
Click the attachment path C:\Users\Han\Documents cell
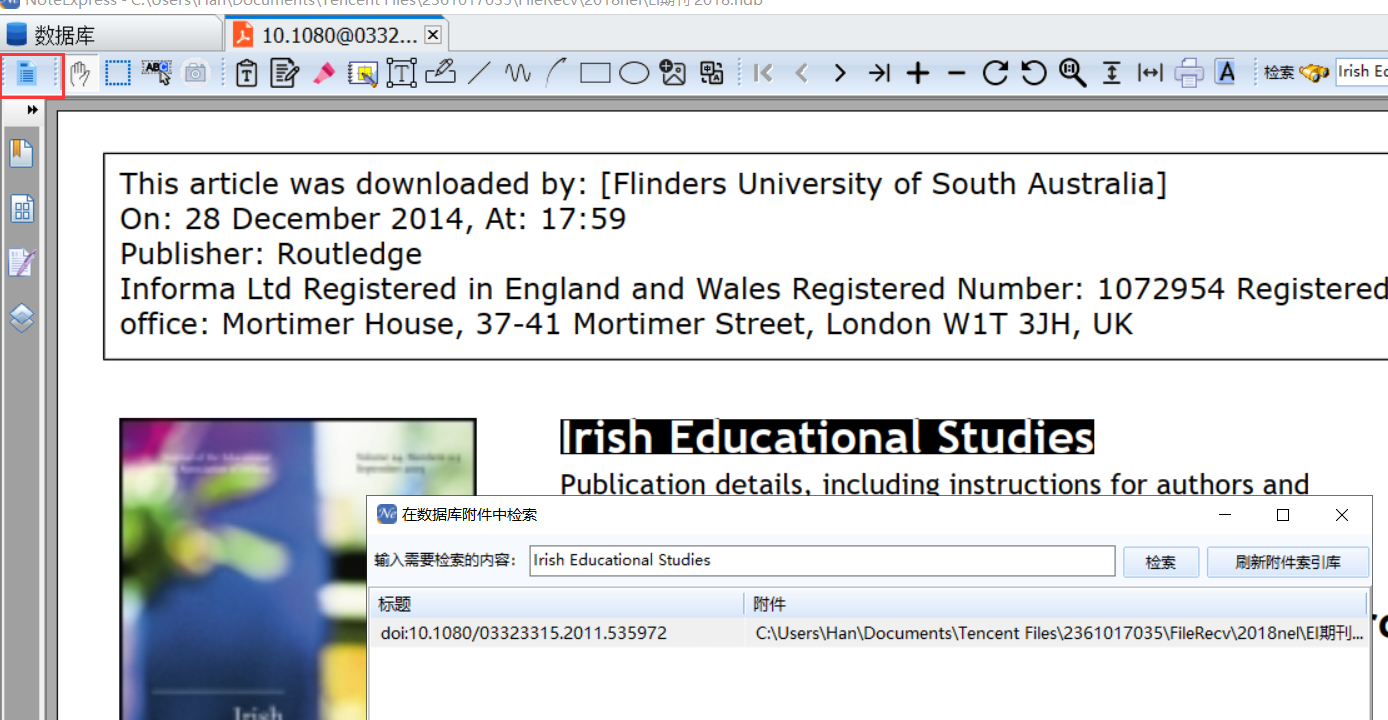(x=1059, y=633)
